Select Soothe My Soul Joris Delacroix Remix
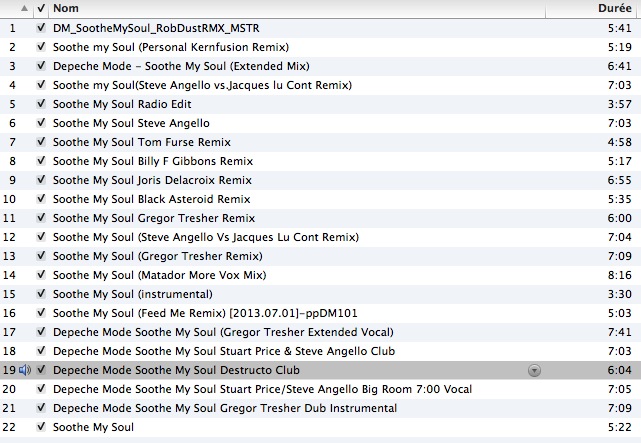 (152, 180)
